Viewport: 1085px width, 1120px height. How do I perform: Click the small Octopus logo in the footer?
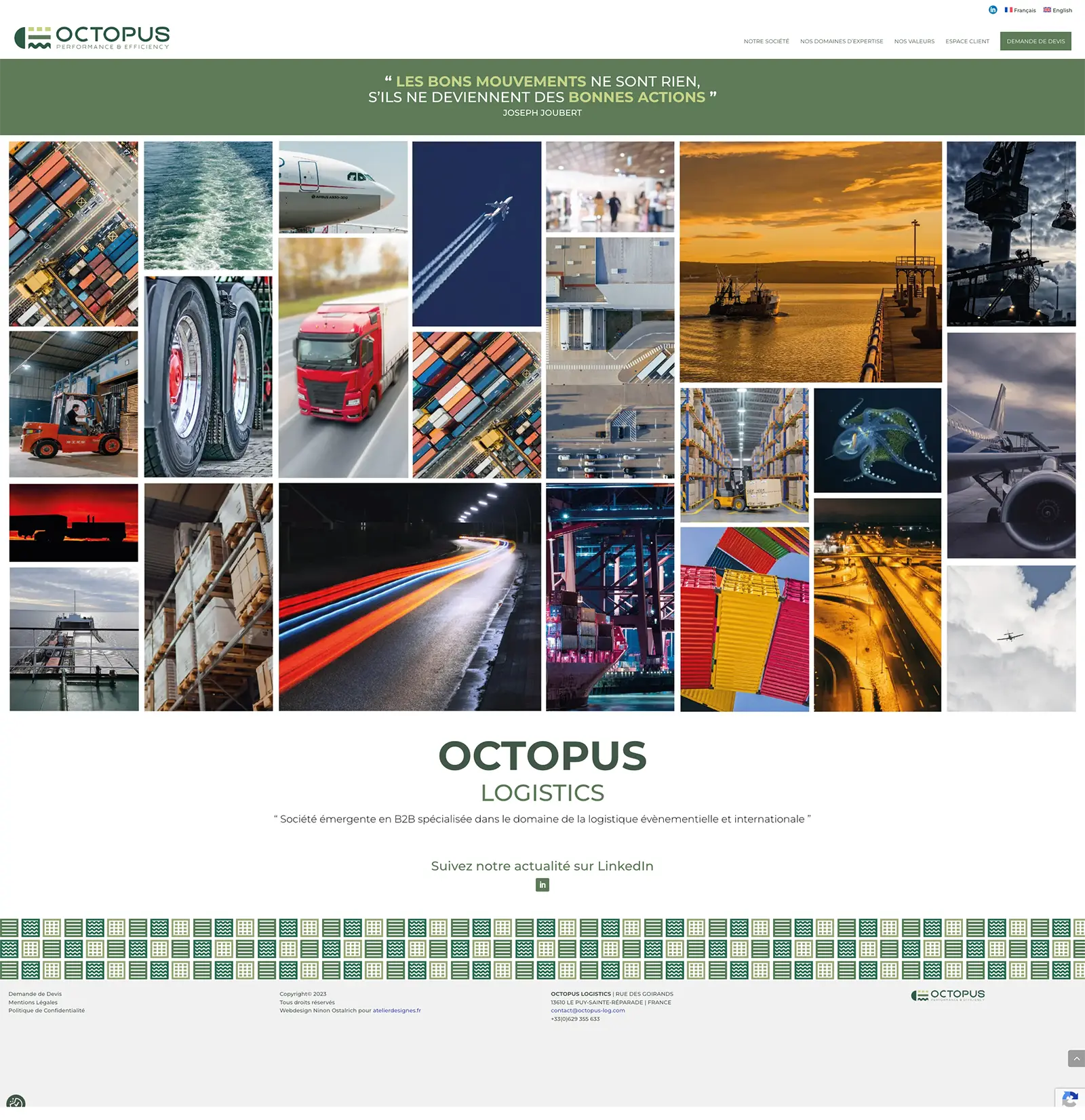947,995
